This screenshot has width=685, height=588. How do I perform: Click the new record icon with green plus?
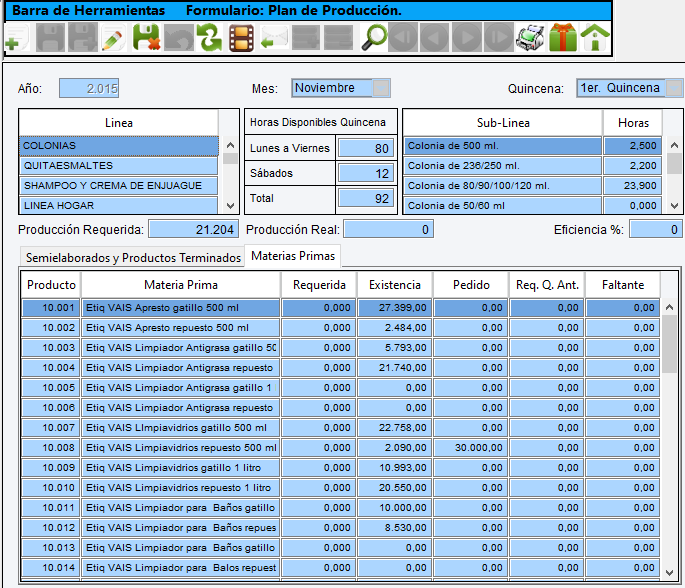[17, 38]
